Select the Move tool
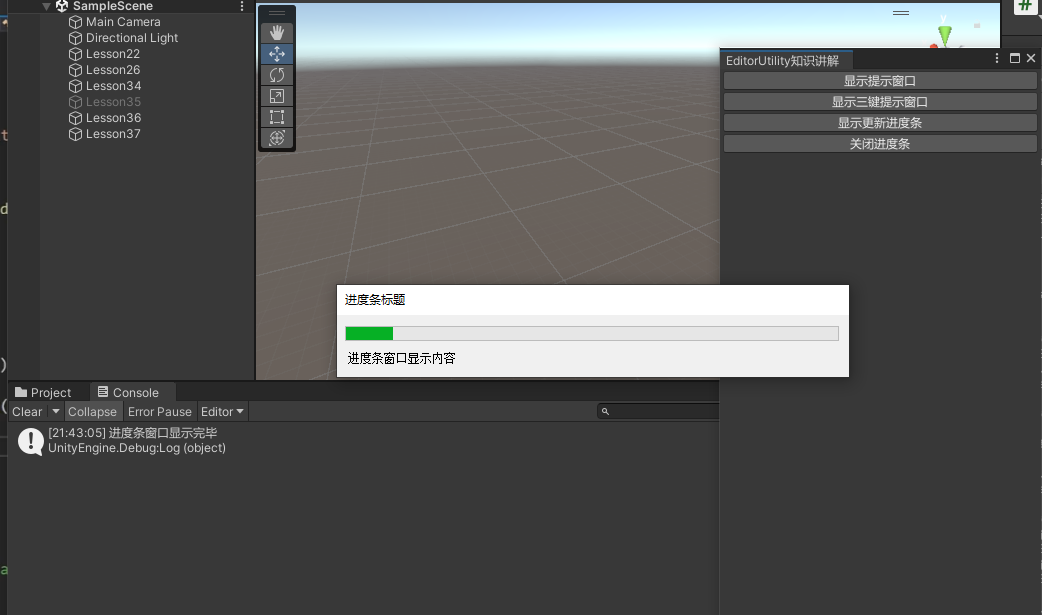Image resolution: width=1042 pixels, height=615 pixels. (277, 54)
